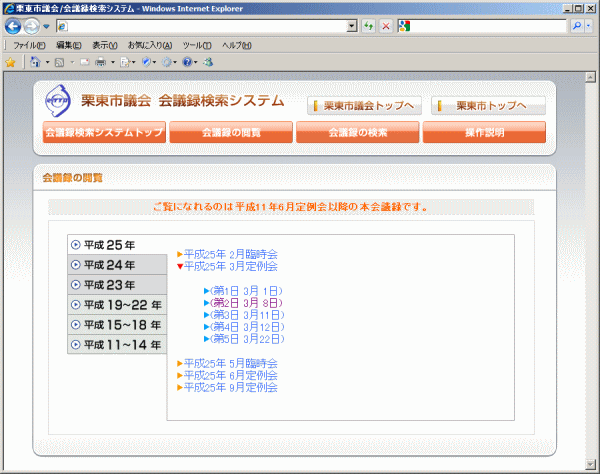600x474 pixels.
Task: Open (第3日 3月11日) minutes link
Action: pos(245,315)
